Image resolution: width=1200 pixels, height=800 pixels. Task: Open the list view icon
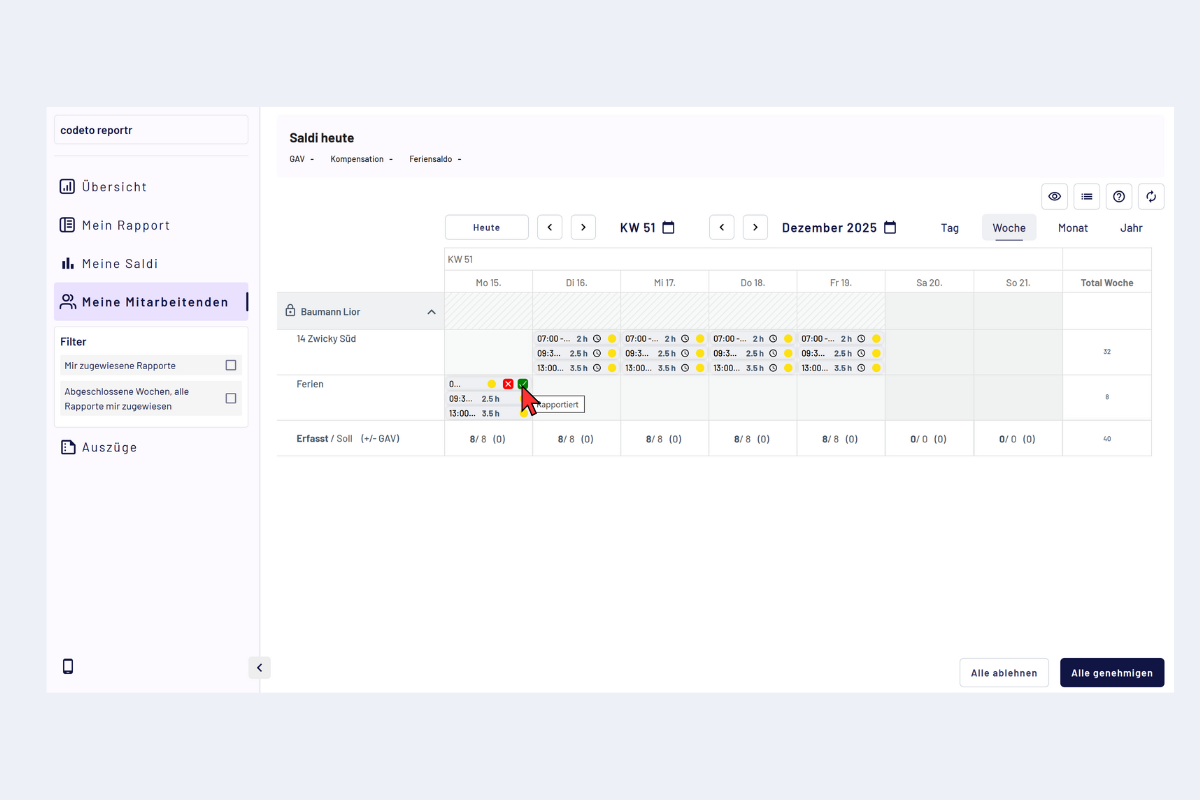(x=1086, y=197)
